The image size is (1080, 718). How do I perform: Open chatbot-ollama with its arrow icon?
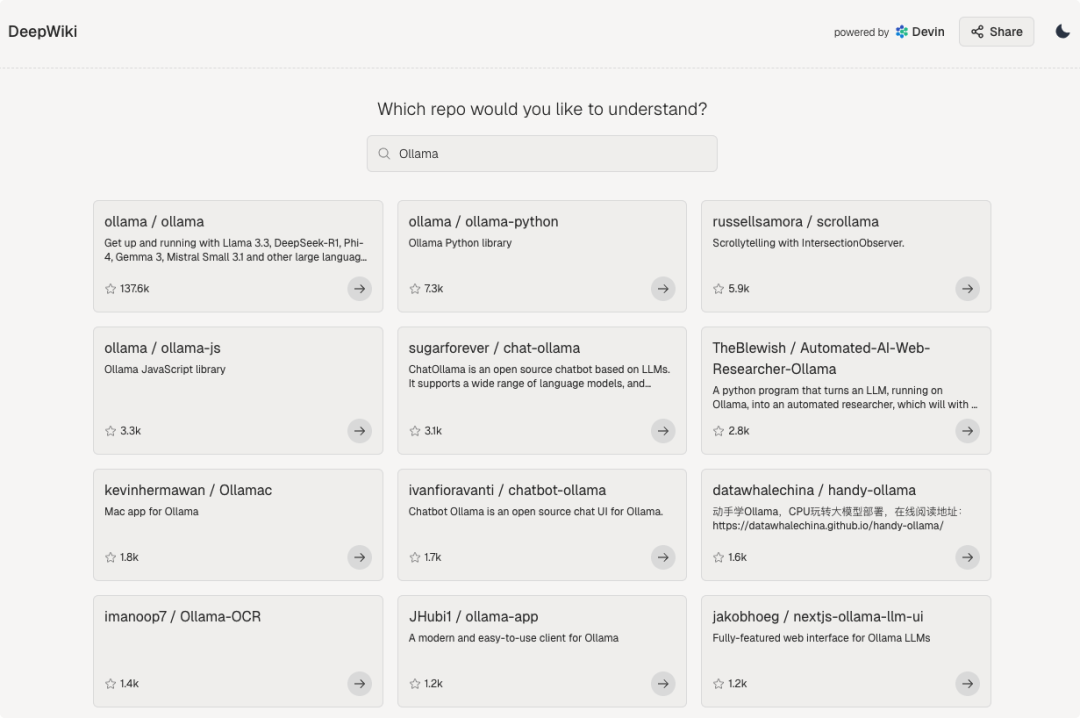pos(663,557)
